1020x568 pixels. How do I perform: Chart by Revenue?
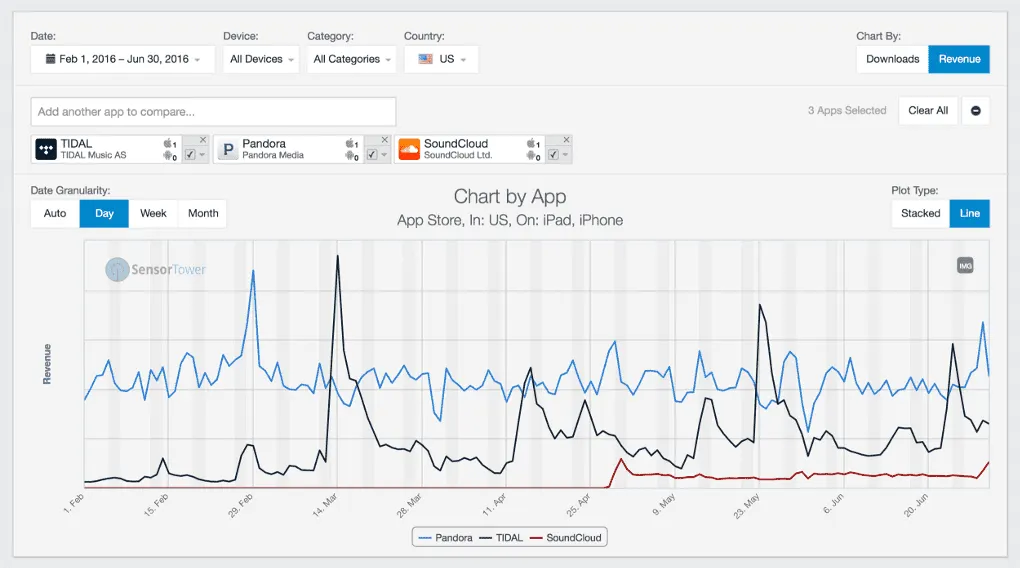click(959, 59)
